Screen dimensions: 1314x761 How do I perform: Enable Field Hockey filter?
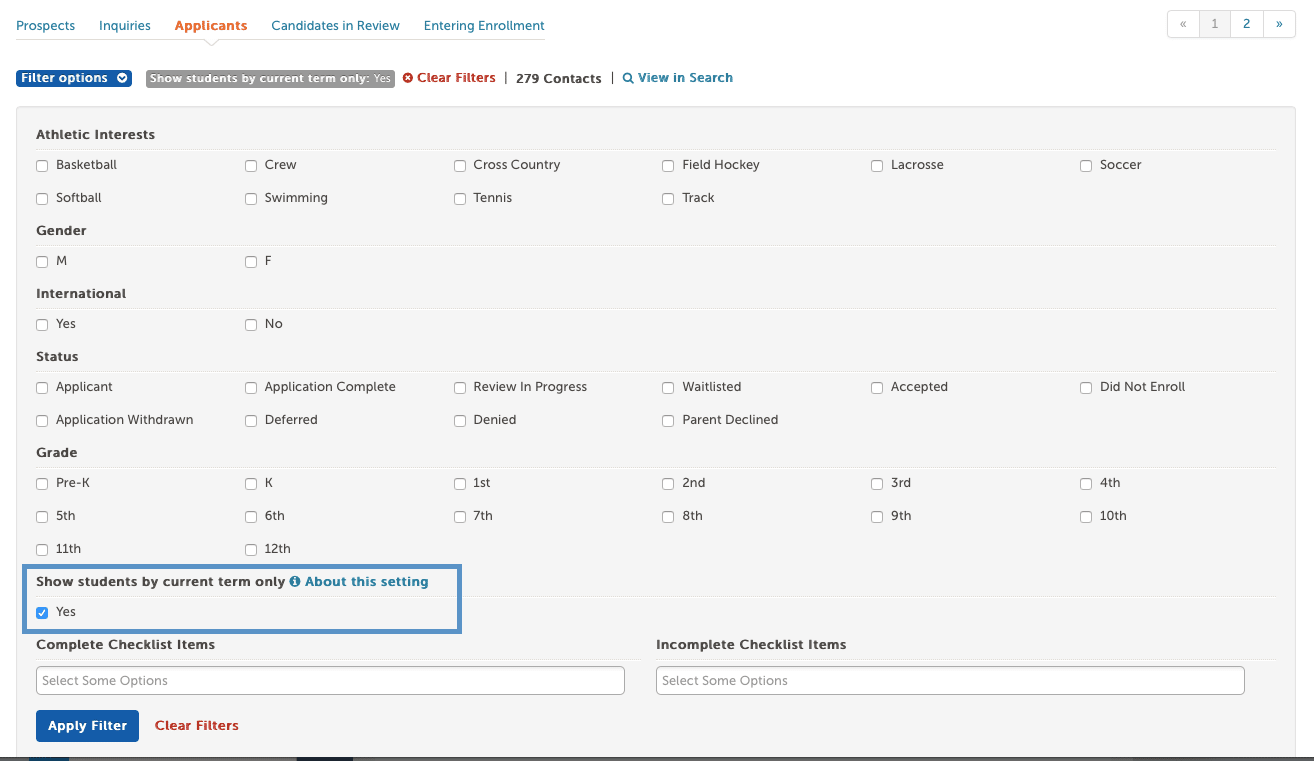coord(668,166)
